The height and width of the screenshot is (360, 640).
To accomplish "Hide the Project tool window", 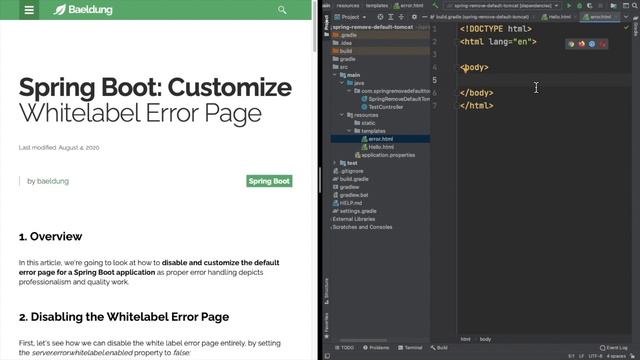I will click(424, 17).
